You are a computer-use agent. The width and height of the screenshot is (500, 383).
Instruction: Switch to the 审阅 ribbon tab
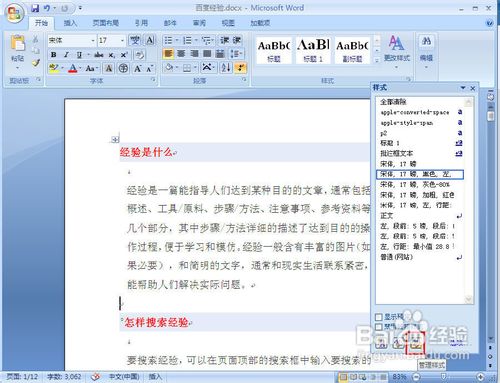[199, 23]
